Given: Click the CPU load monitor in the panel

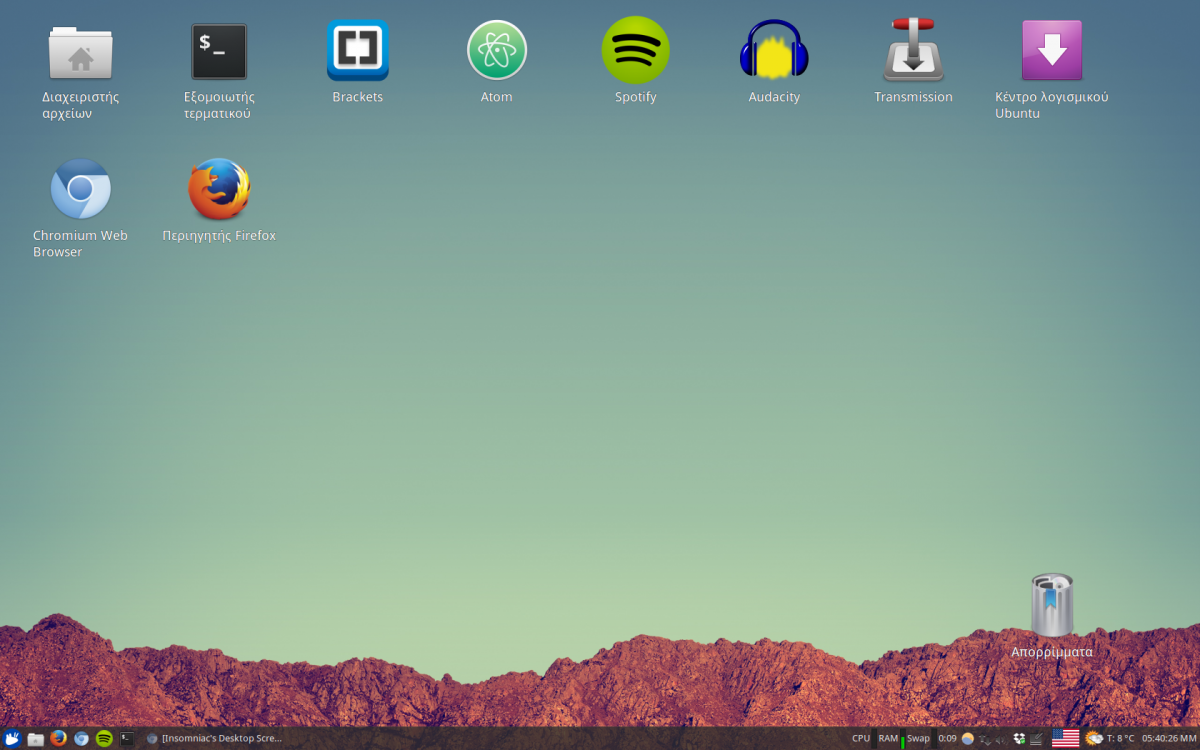Looking at the screenshot, I should point(864,739).
